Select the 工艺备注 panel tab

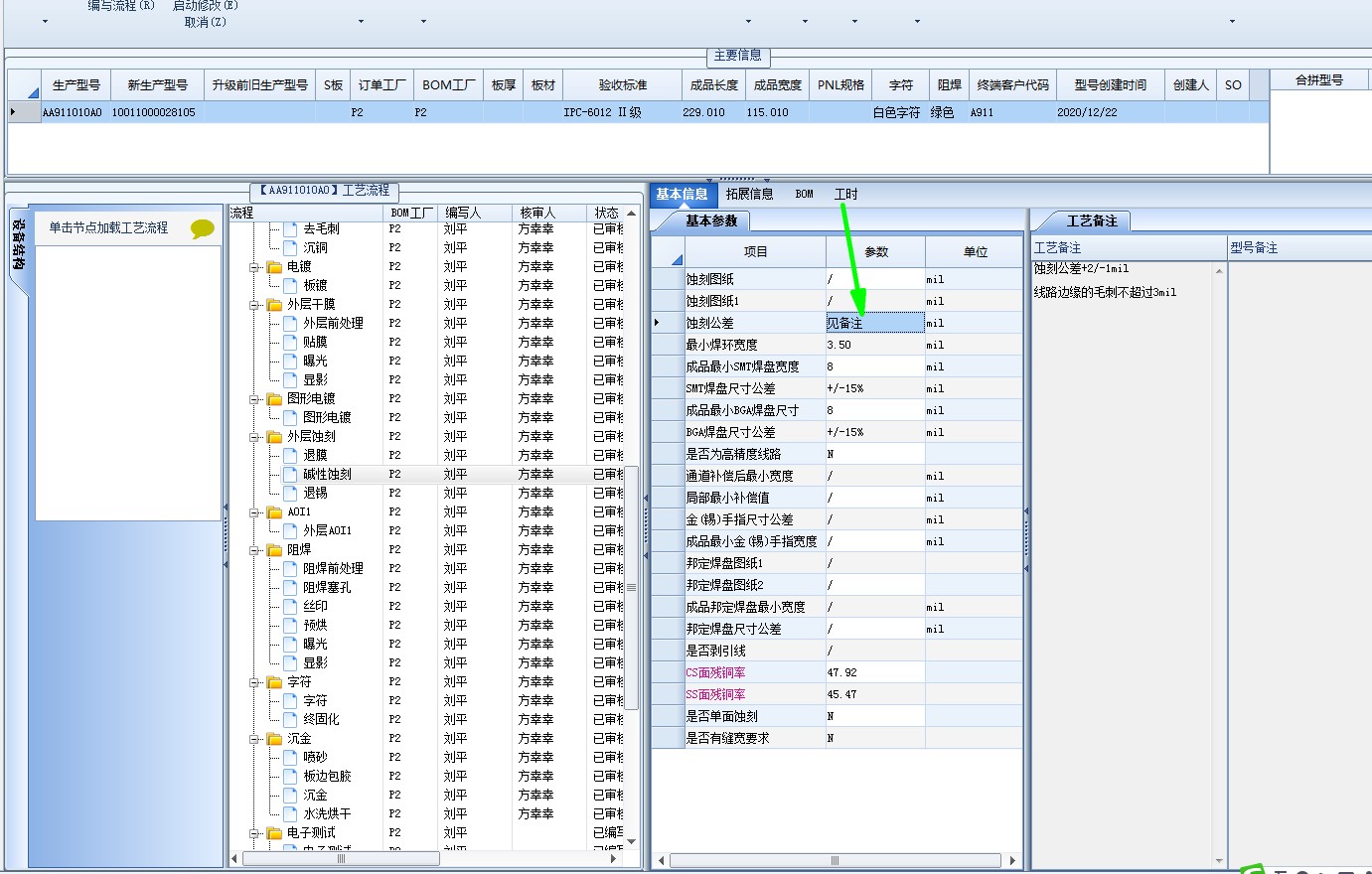tap(1092, 220)
